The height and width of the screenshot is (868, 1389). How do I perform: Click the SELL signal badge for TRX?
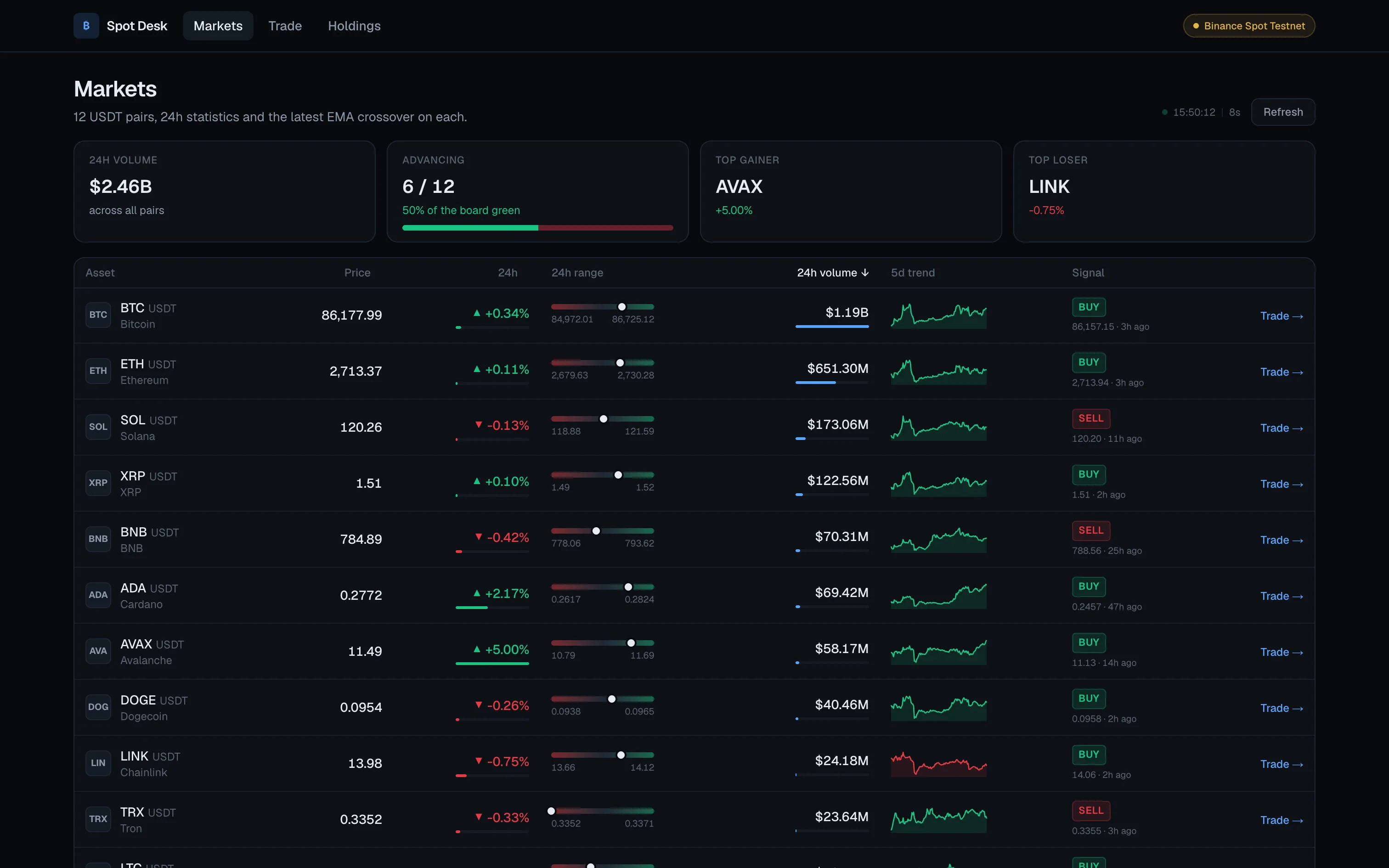(1090, 811)
